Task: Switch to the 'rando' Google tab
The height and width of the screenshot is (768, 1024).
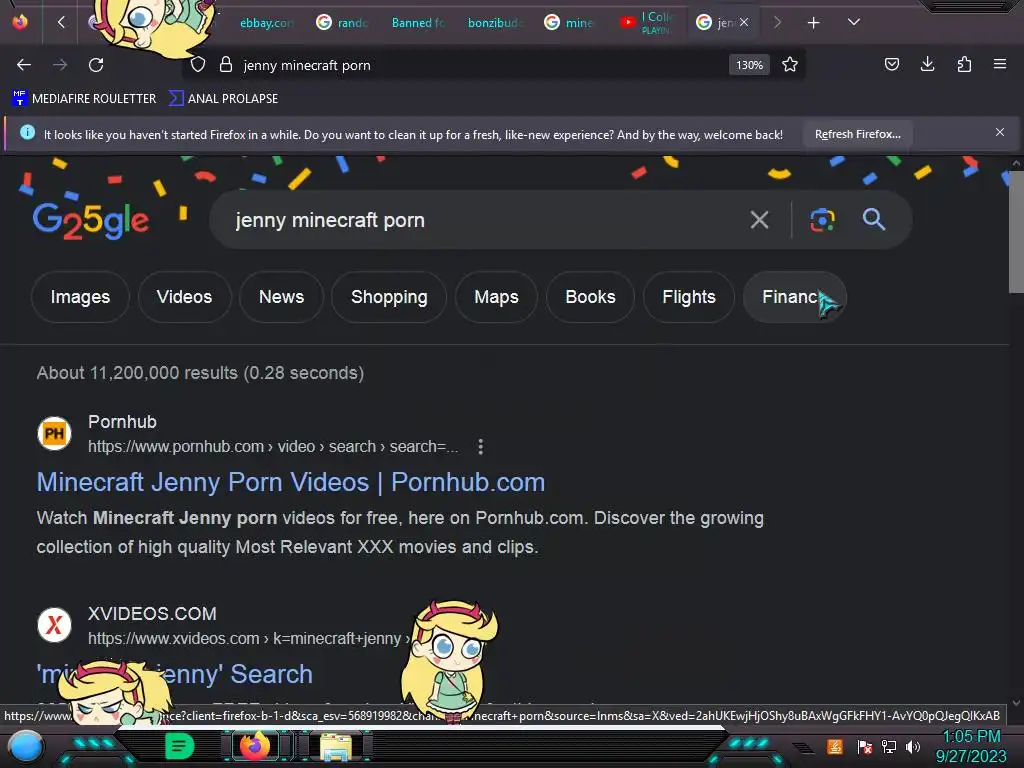Action: [342, 23]
